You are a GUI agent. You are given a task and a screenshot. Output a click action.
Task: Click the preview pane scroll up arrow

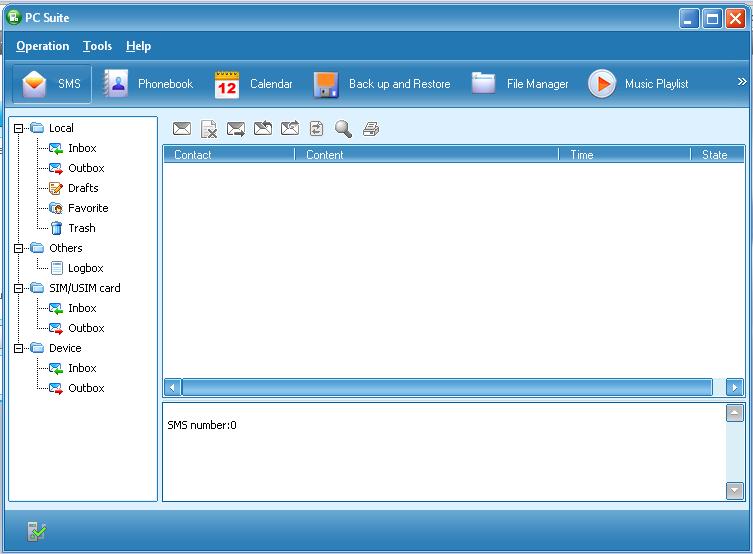coord(734,413)
